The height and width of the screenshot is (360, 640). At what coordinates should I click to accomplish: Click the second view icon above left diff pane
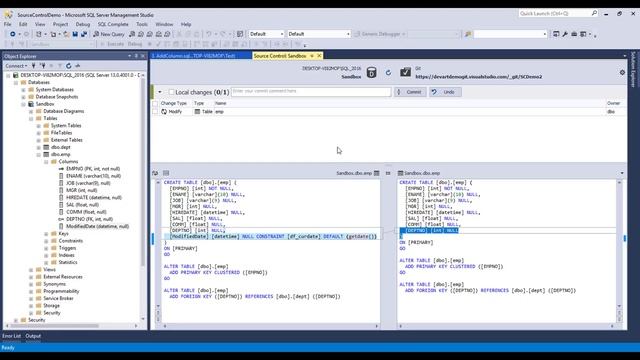[x=166, y=173]
